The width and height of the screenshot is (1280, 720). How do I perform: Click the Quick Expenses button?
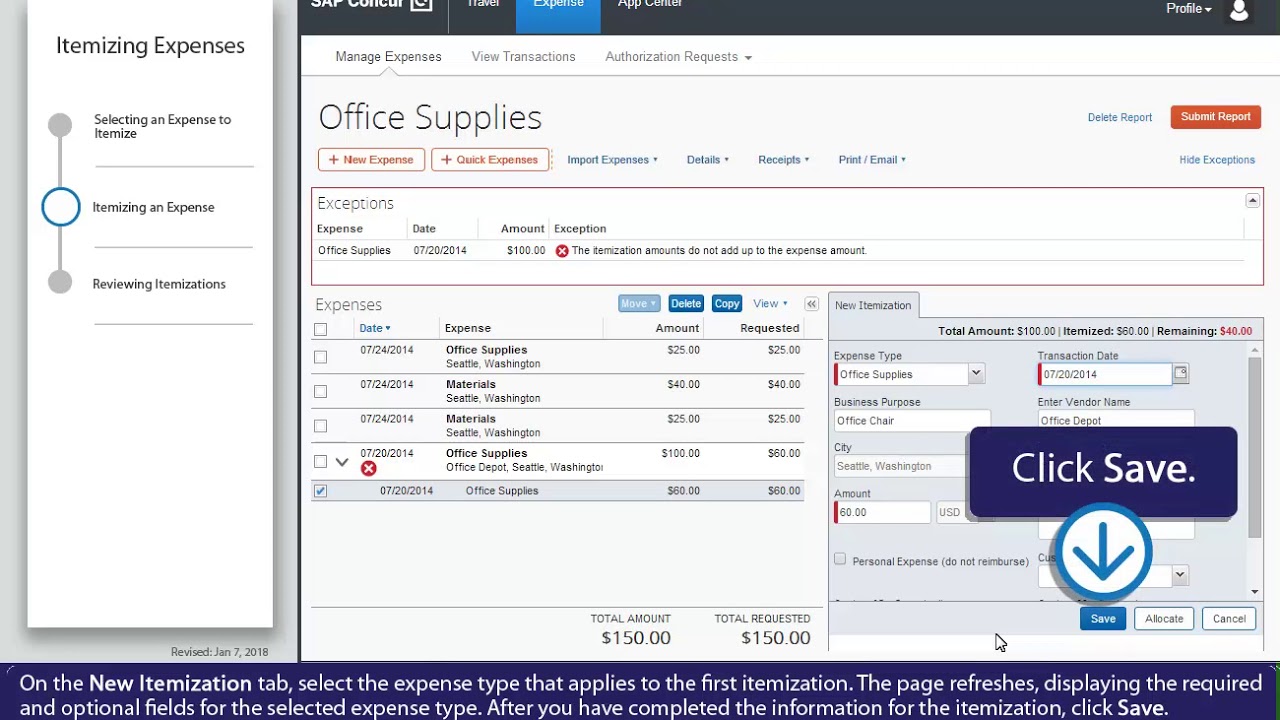490,160
